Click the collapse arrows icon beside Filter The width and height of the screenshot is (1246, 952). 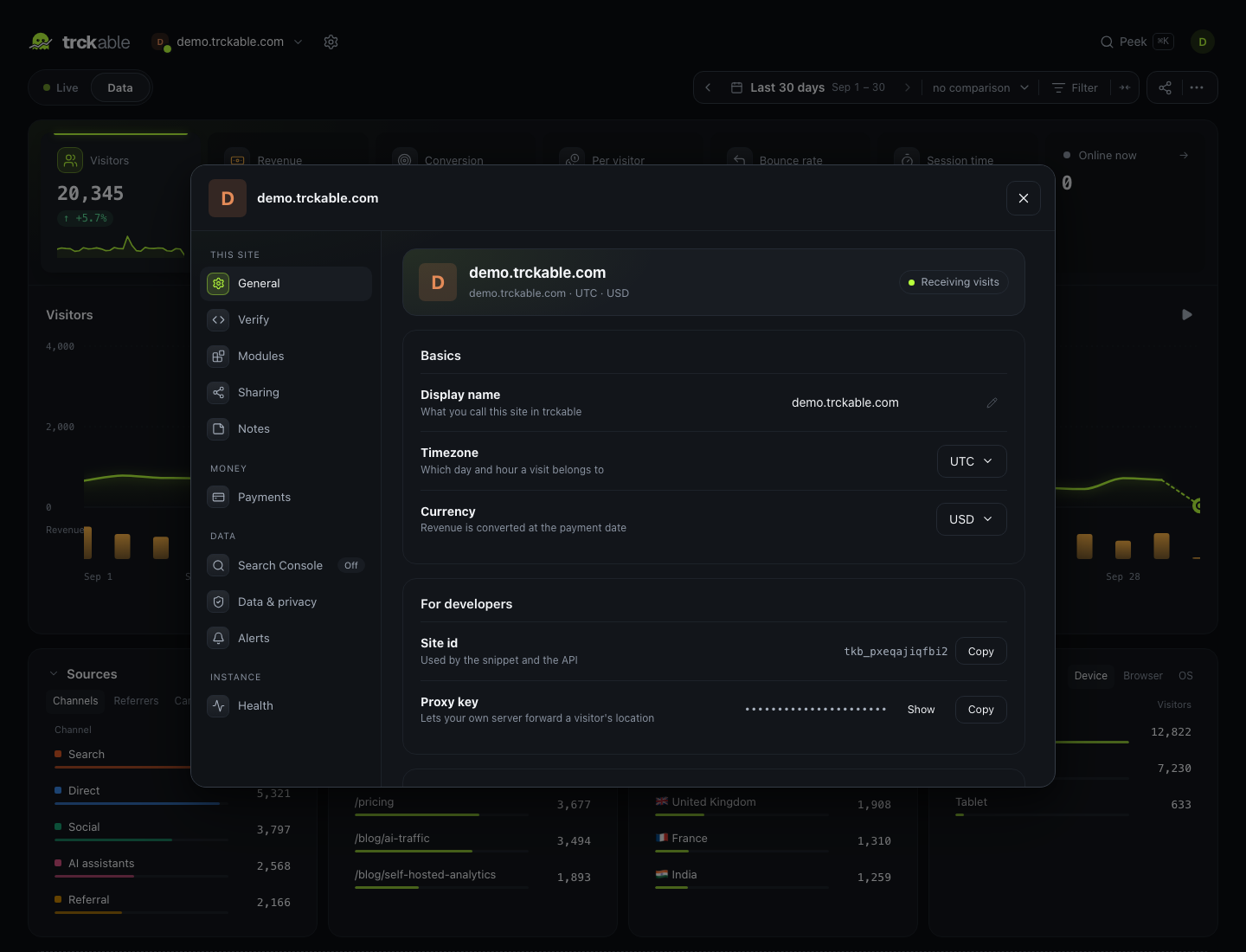tap(1125, 87)
